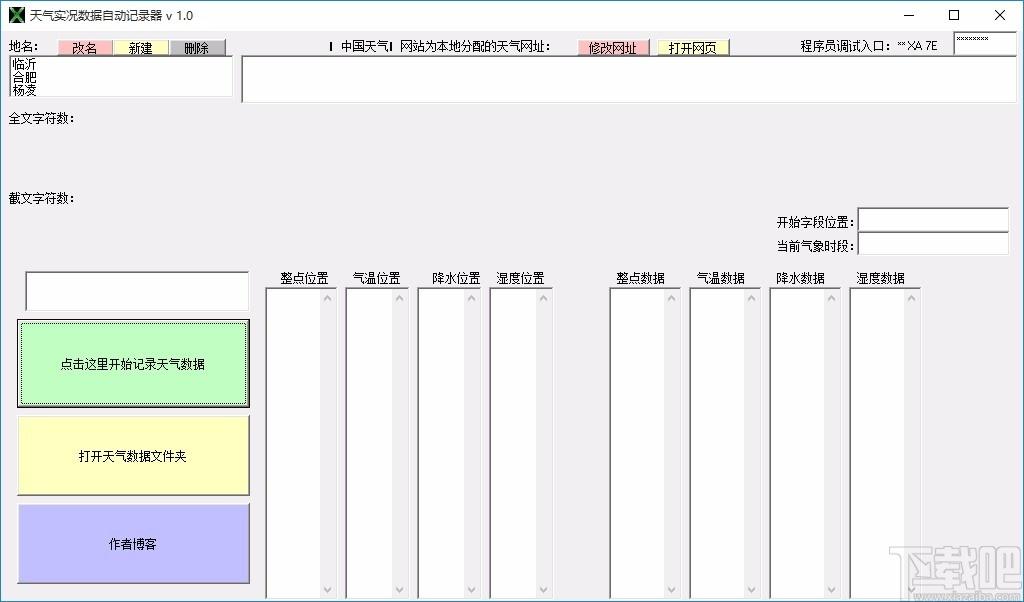Viewport: 1024px width, 602px height.
Task: Click the text box above the record button
Action: click(137, 291)
